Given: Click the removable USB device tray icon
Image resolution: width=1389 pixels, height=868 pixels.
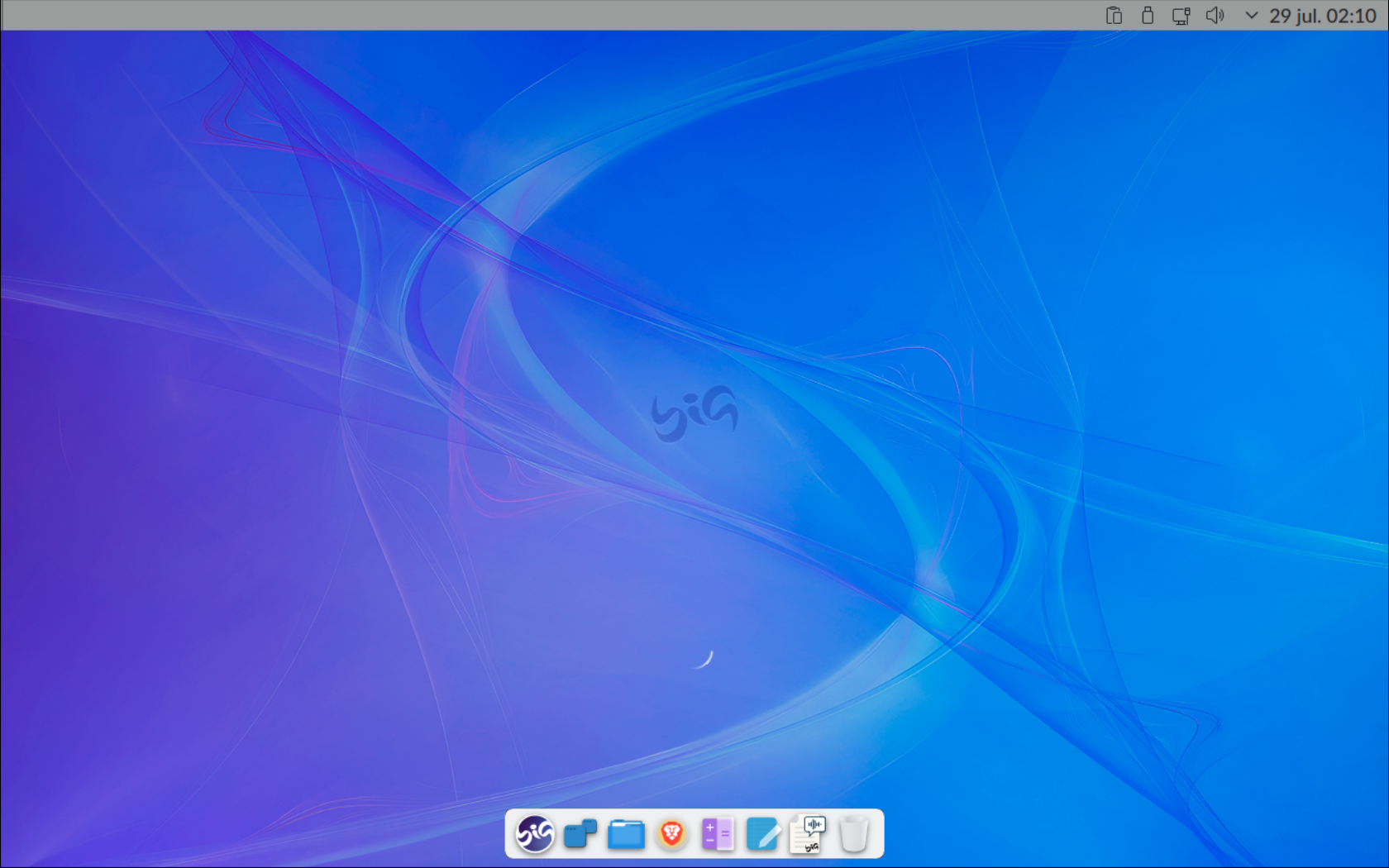Looking at the screenshot, I should (x=1148, y=16).
